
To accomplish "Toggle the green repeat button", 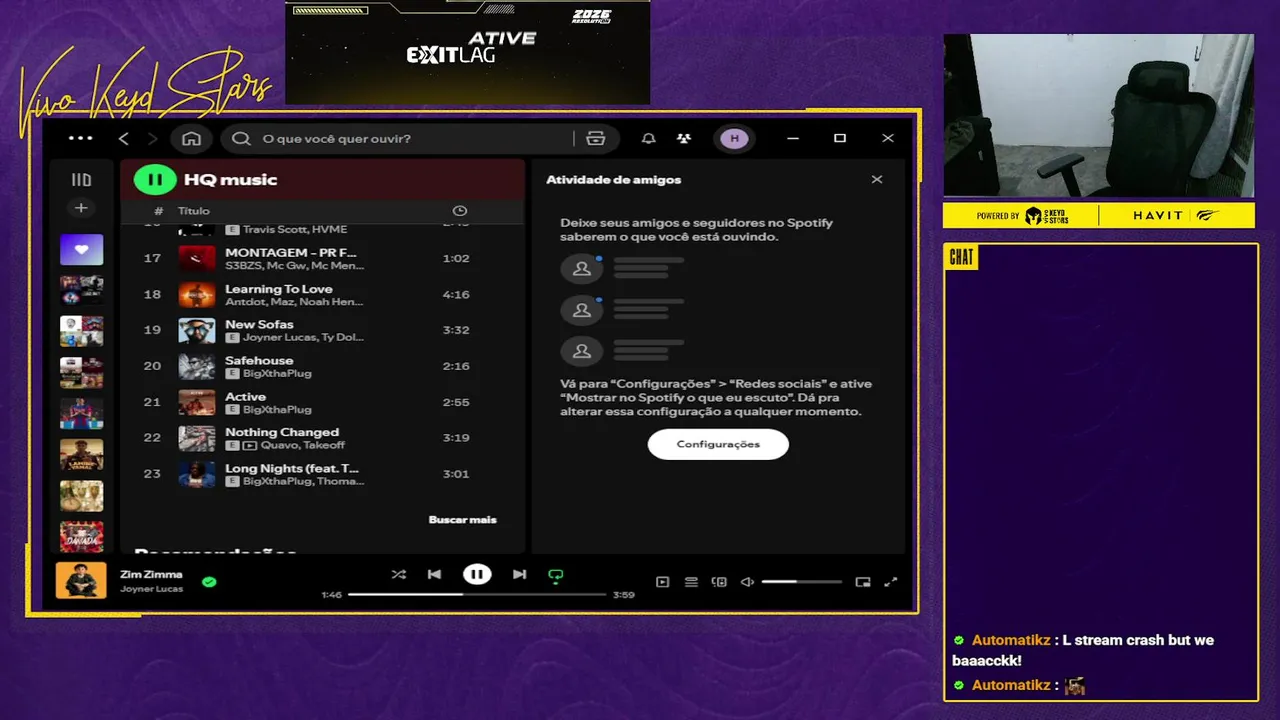I will pos(556,575).
